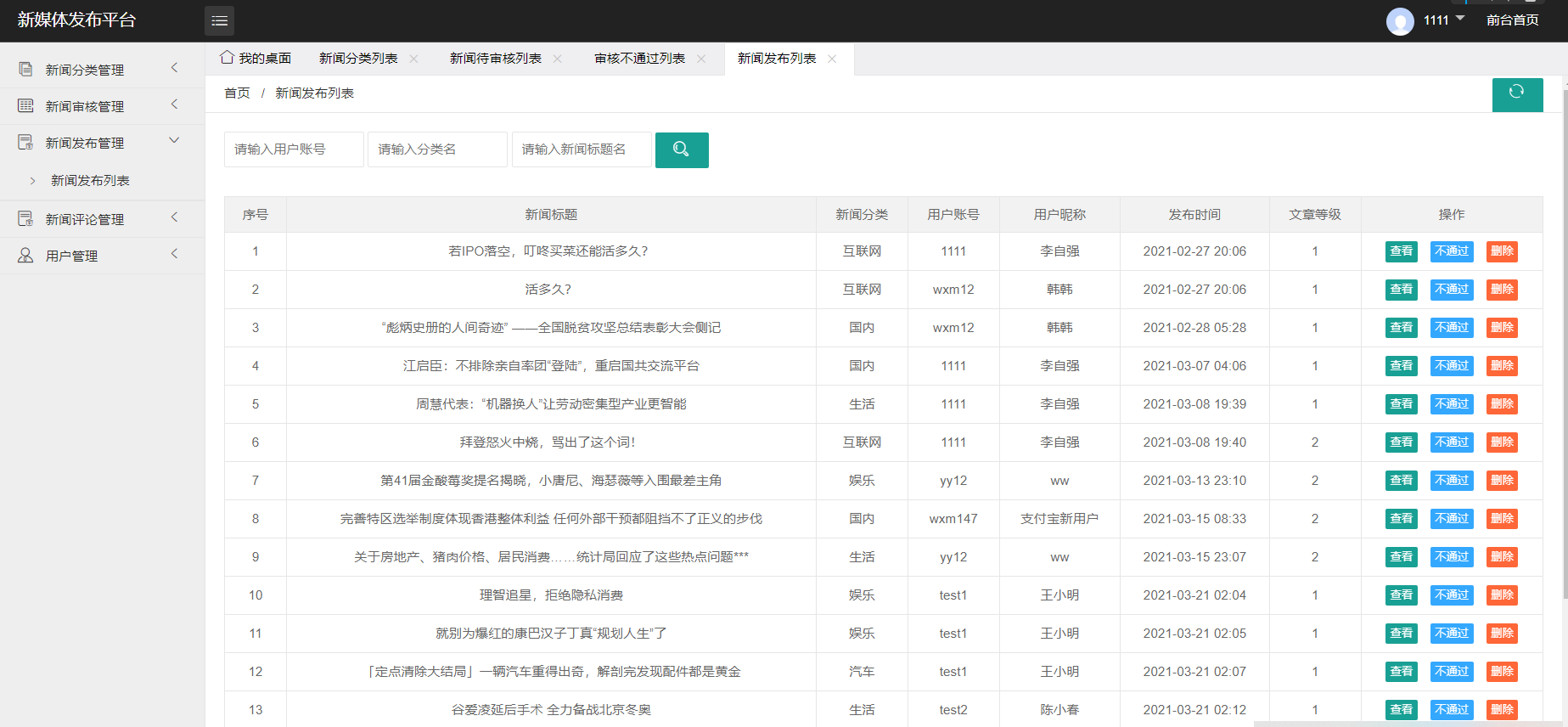Close the 审核不通过列表 tab
This screenshot has width=1568, height=727.
(x=701, y=59)
